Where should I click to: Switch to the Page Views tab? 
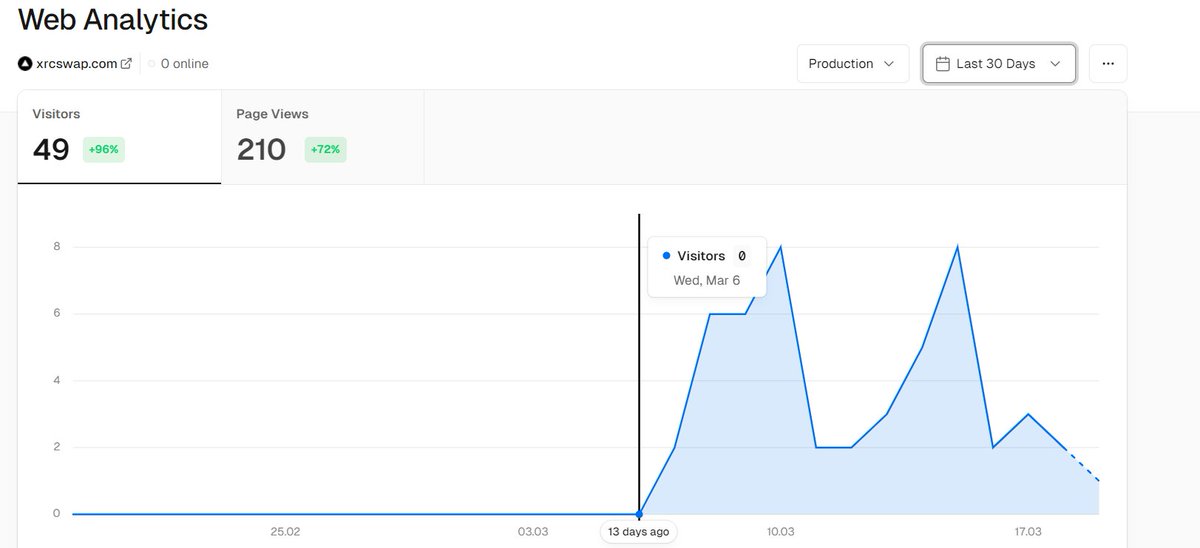point(322,137)
